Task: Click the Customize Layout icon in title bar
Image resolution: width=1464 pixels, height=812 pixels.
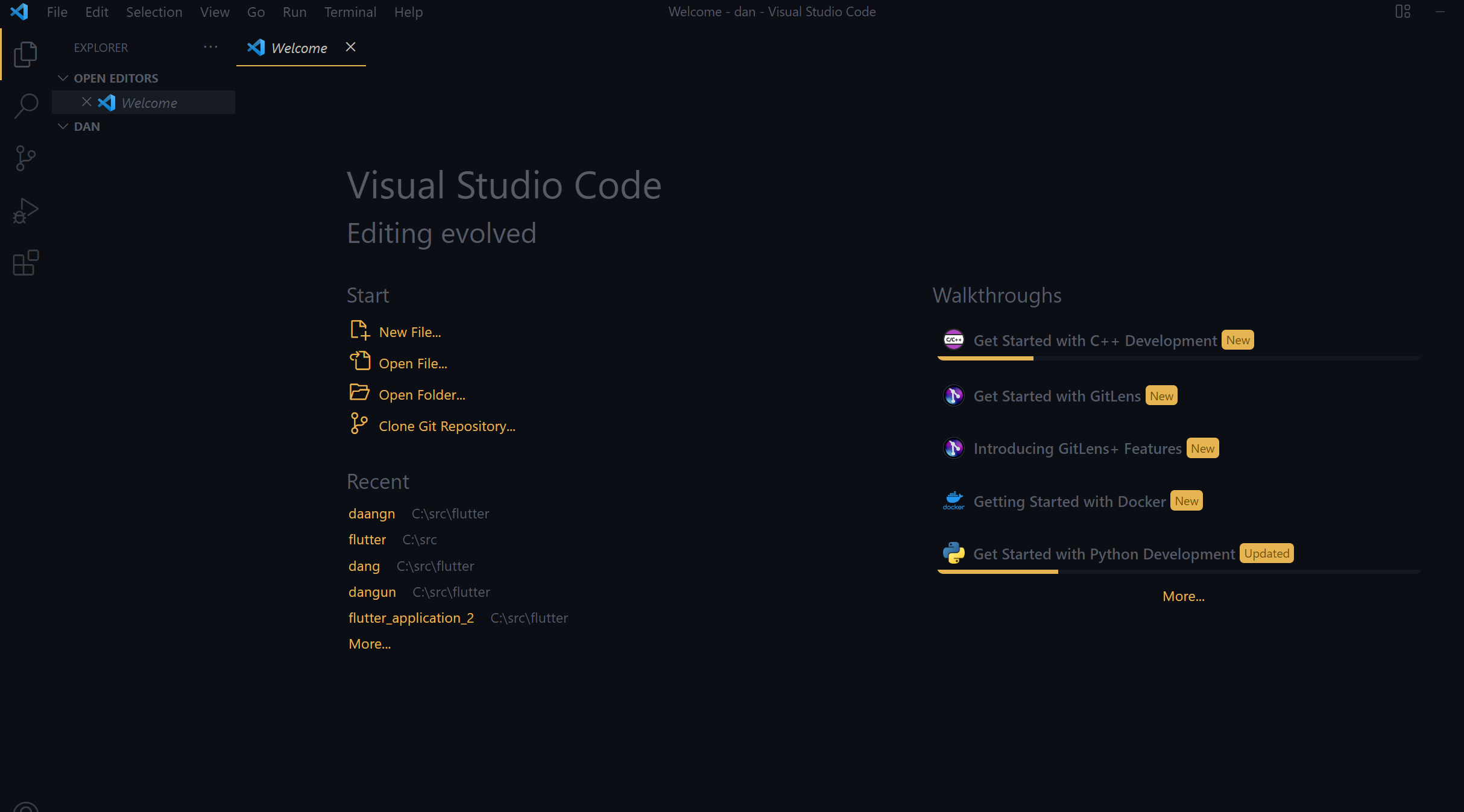Action: pos(1403,11)
